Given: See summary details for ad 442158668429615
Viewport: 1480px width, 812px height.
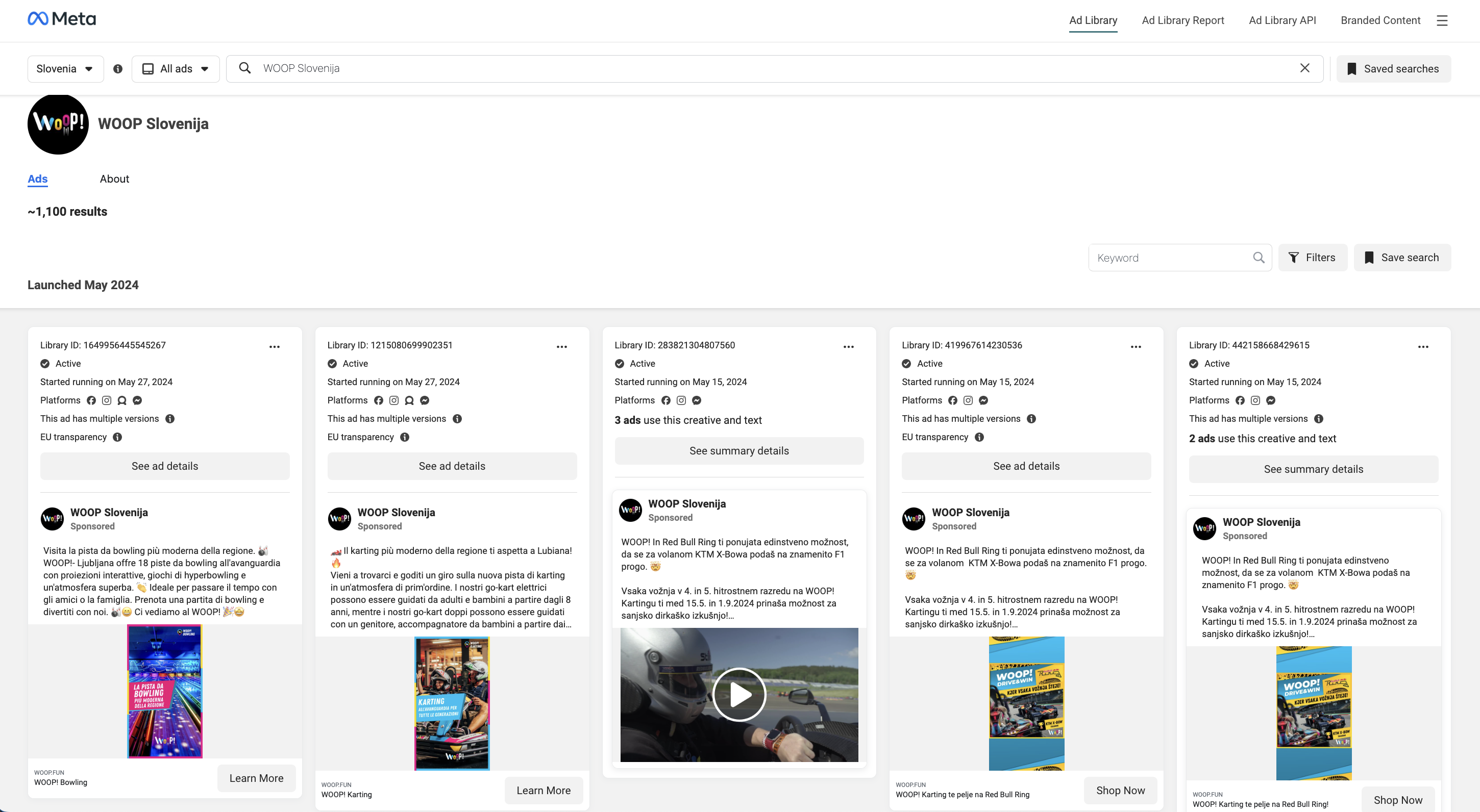Looking at the screenshot, I should pos(1314,469).
